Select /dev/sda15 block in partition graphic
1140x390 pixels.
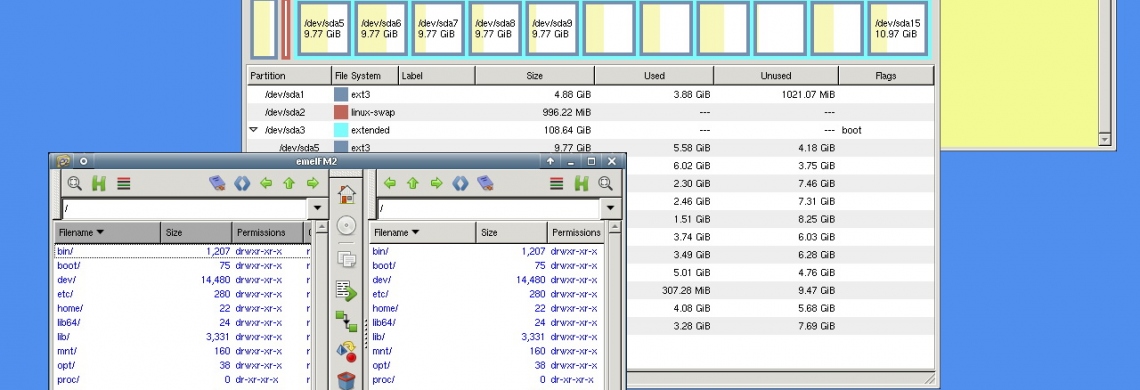(x=897, y=28)
